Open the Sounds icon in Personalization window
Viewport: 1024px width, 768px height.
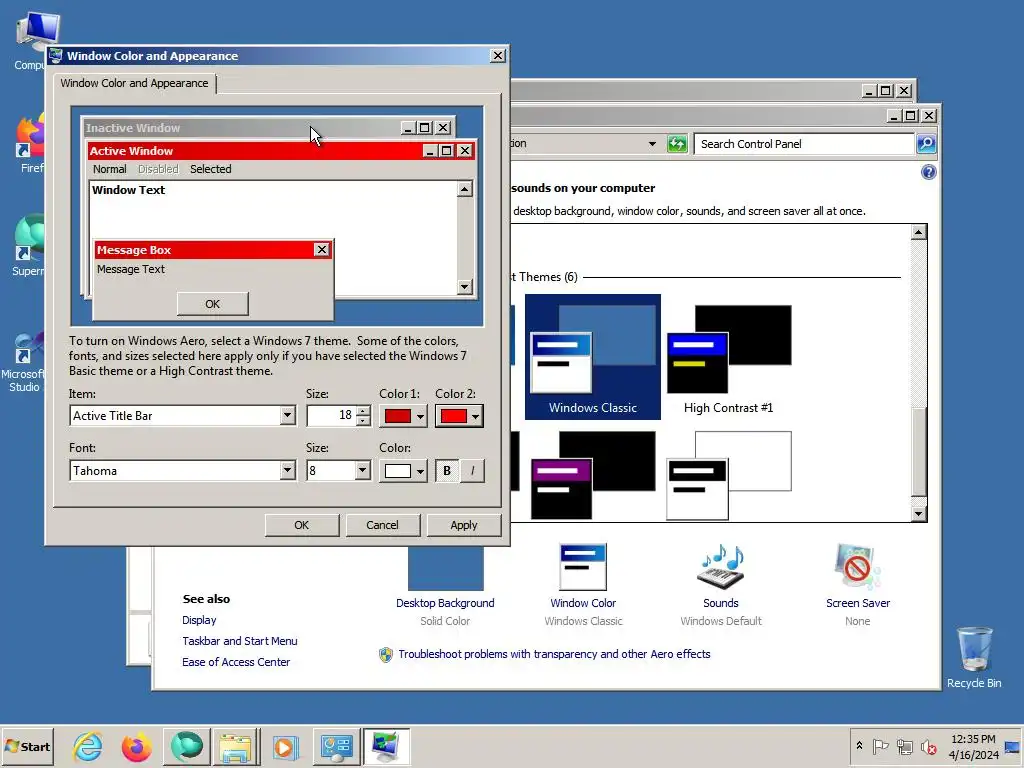721,568
